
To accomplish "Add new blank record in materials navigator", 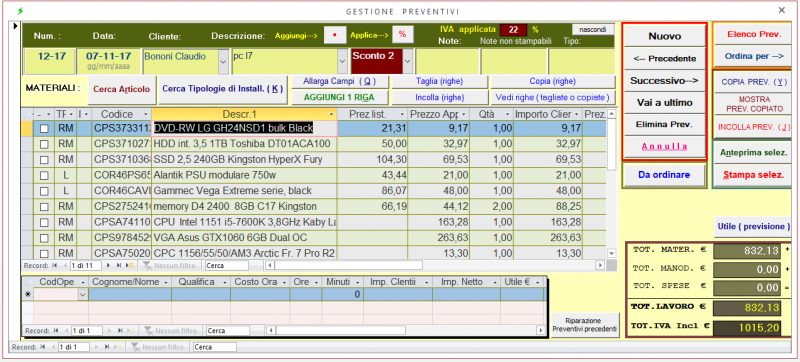I will pos(131,266).
